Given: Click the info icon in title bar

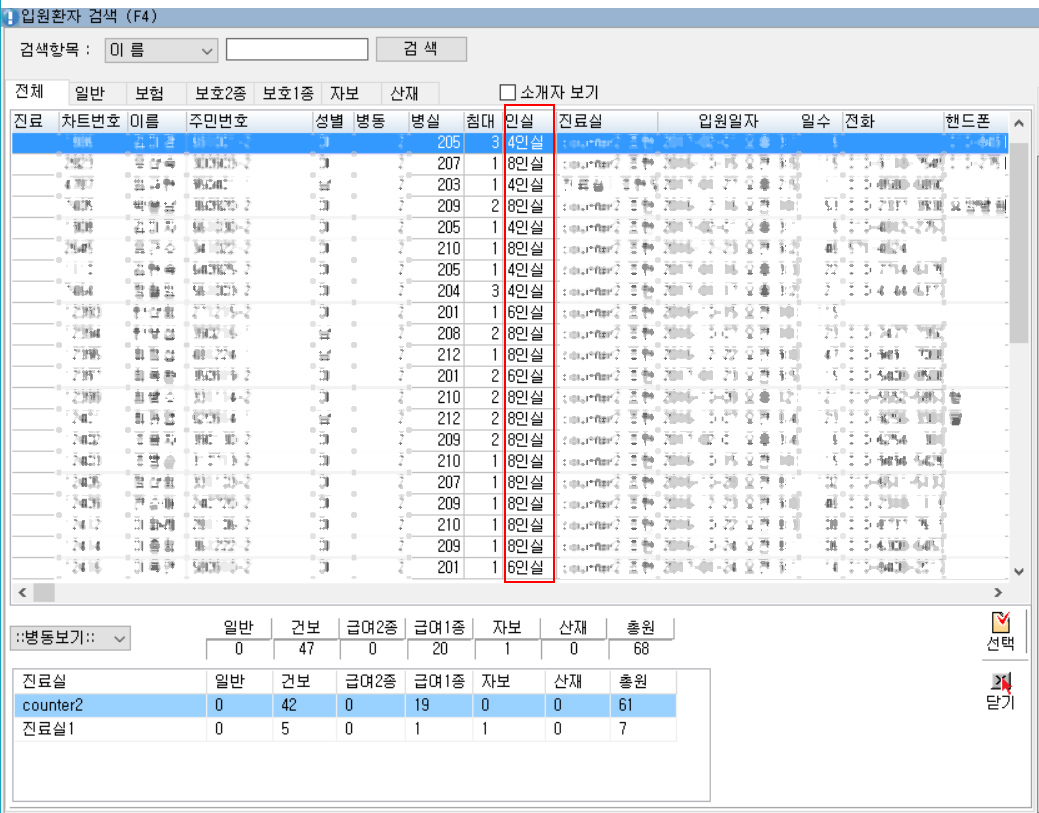Looking at the screenshot, I should (10, 17).
